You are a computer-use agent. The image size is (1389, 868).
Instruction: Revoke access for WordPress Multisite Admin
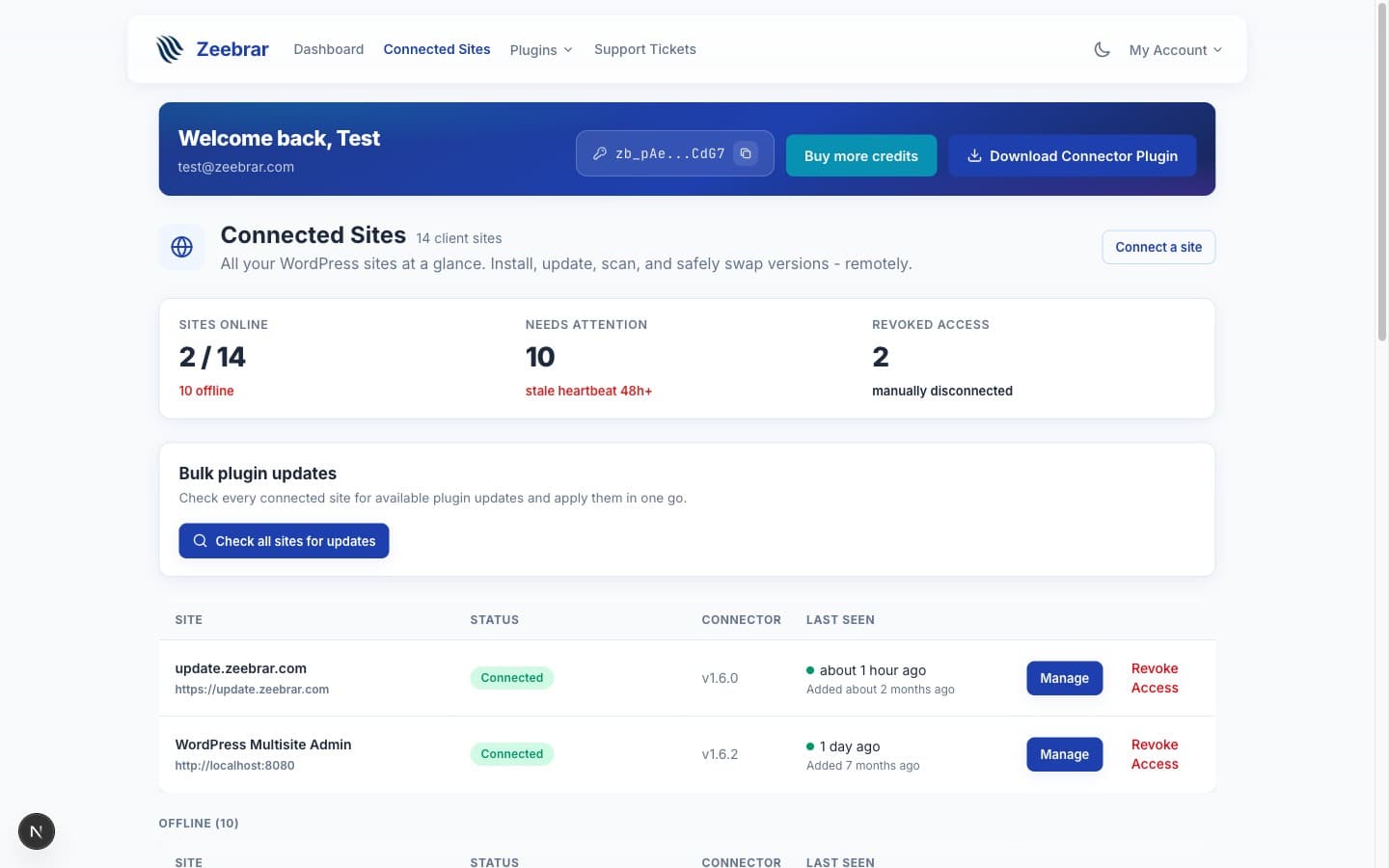1155,754
